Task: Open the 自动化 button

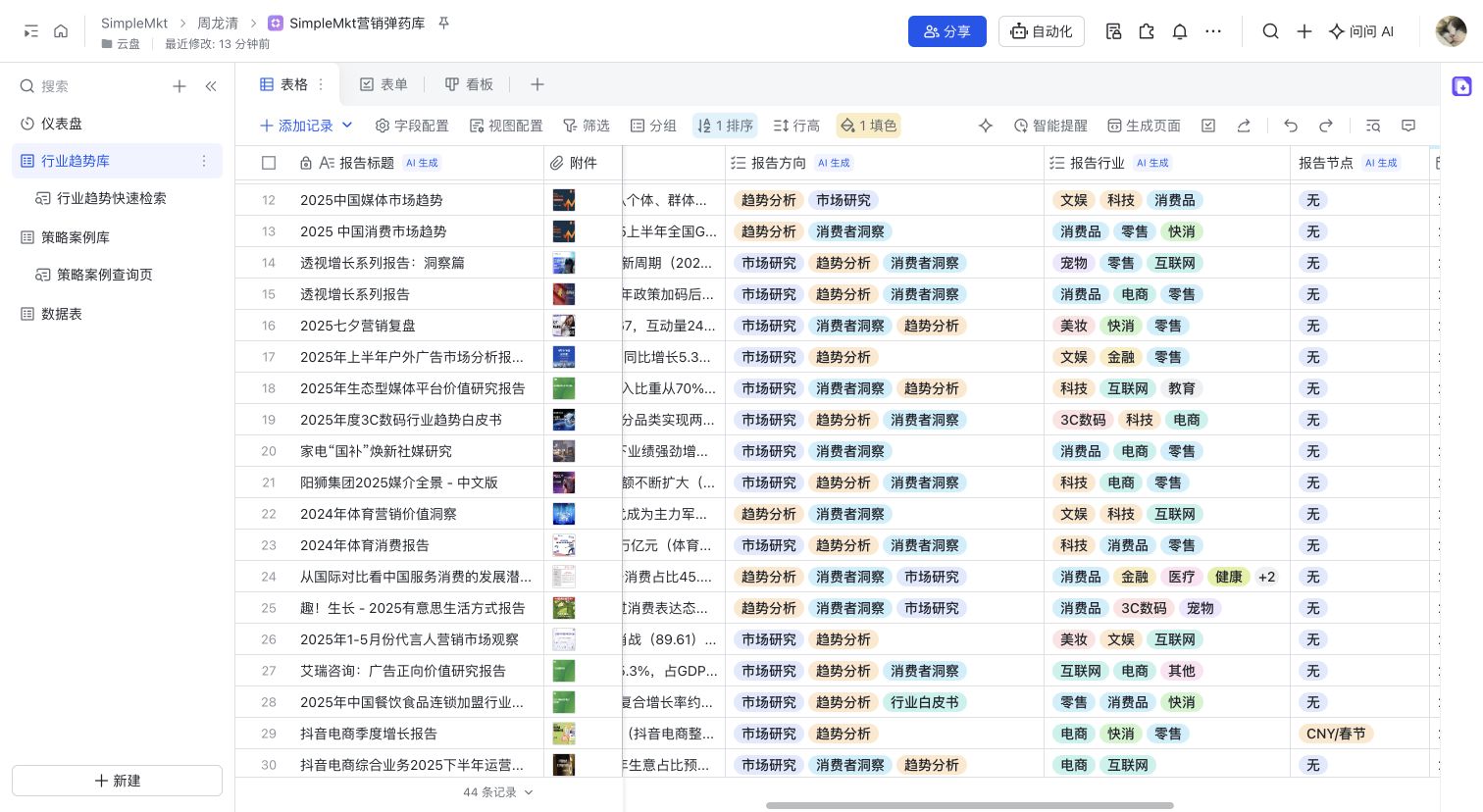Action: 1042,31
